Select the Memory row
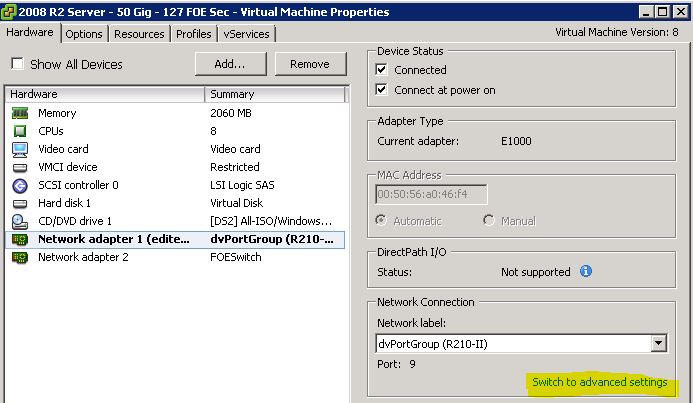Screen dimensions: 693x403 [175, 113]
